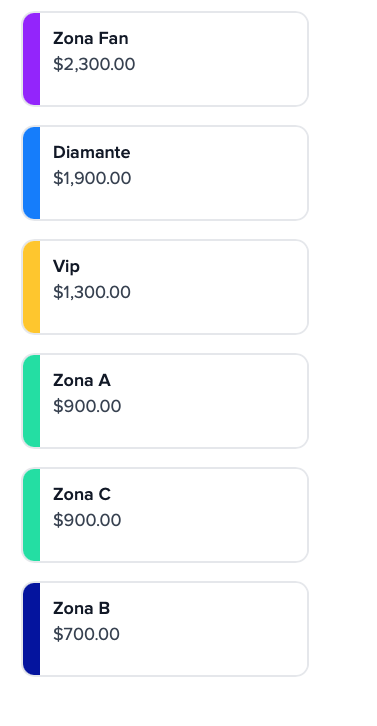377x726 pixels.
Task: Click the dark navy Zona B color bar
Action: coord(31,629)
